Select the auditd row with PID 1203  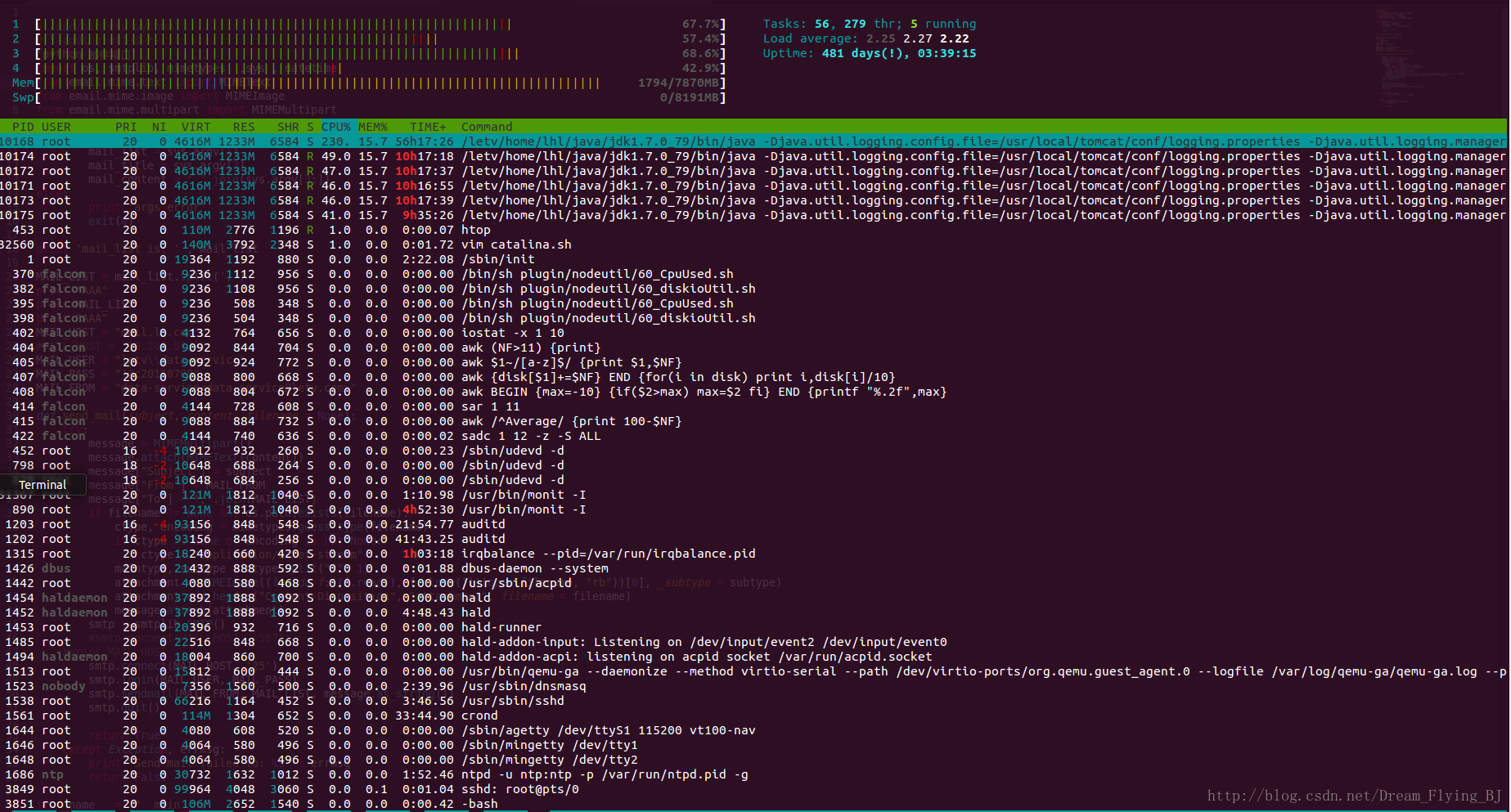point(753,524)
